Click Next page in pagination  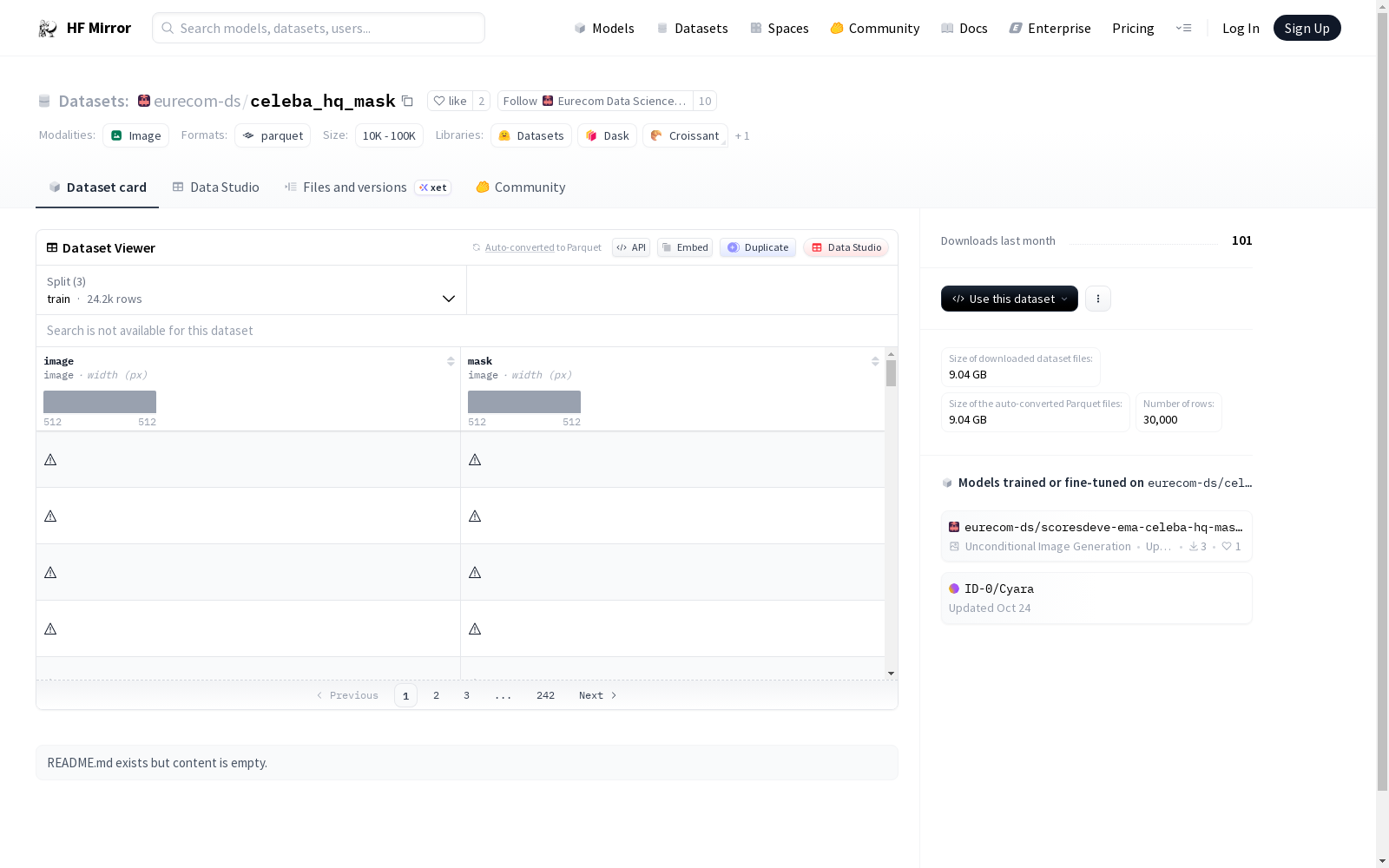(597, 695)
